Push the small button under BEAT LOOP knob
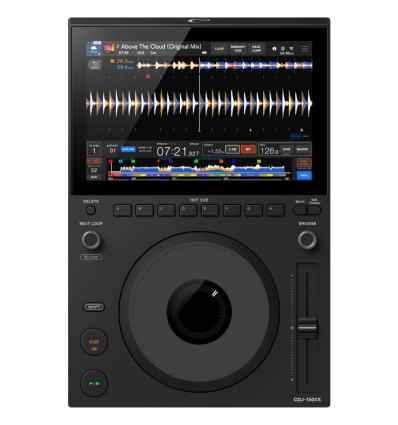 pos(91,257)
